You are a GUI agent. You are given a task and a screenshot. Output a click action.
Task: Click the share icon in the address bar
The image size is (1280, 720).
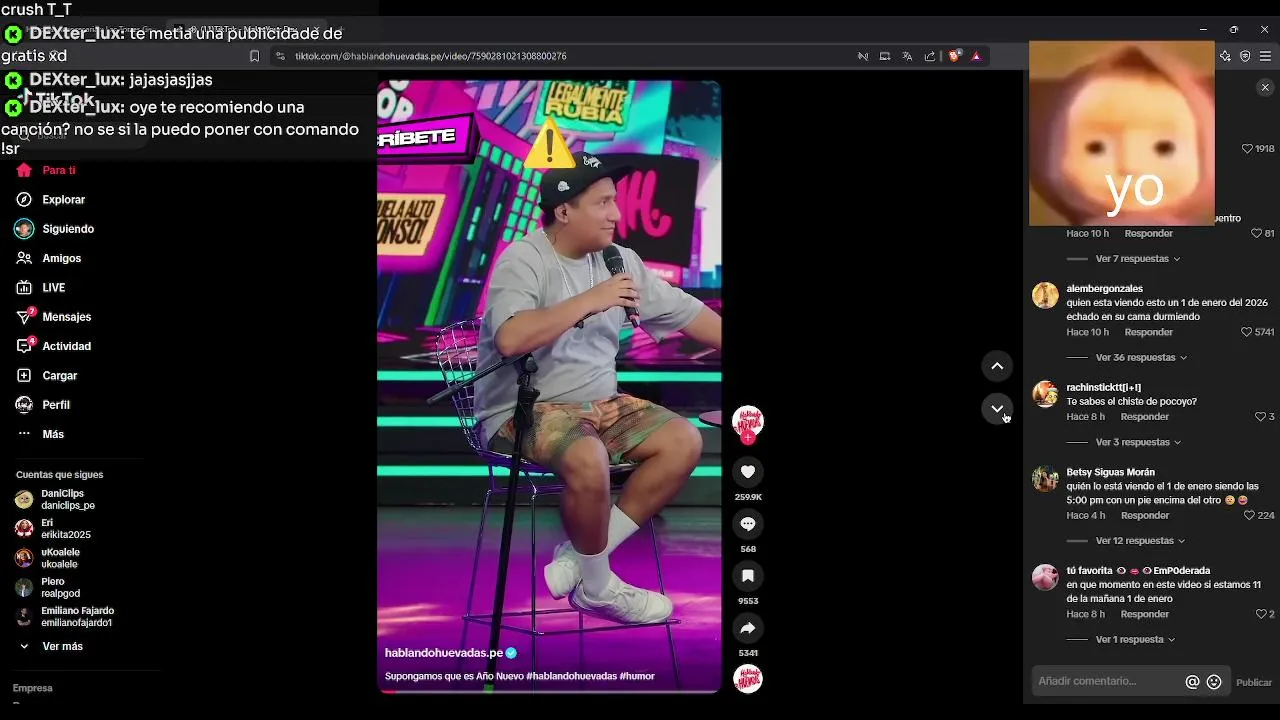930,56
